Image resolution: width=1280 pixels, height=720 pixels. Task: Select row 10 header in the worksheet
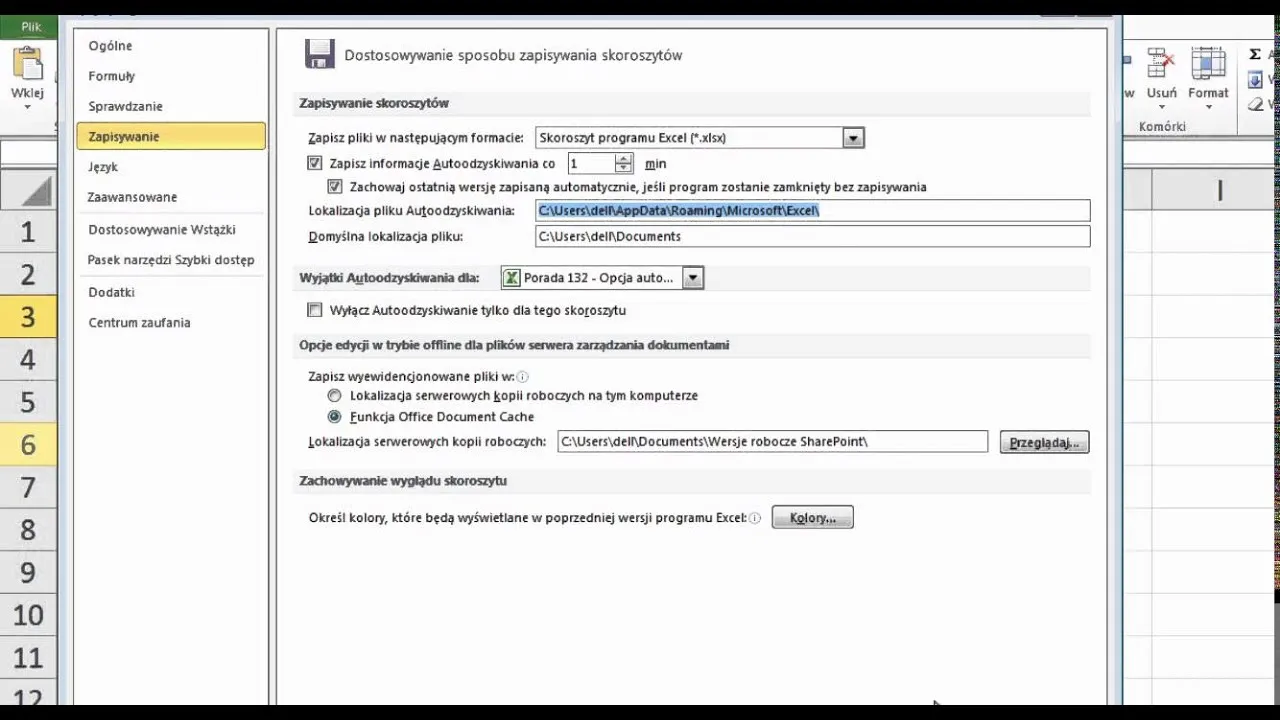click(x=27, y=615)
